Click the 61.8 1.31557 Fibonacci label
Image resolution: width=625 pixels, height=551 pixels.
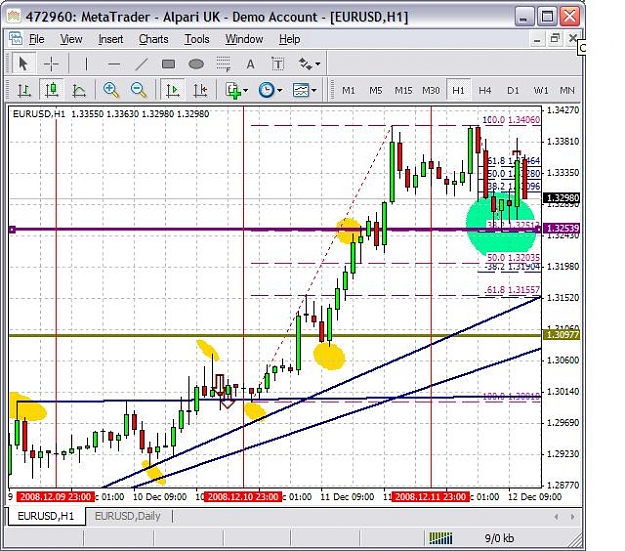(513, 290)
